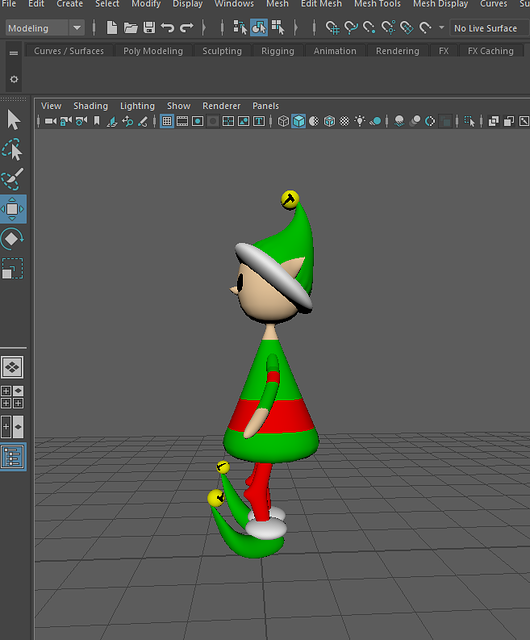Viewport: 530px width, 640px height.
Task: Switch to Rendering shelf tab
Action: click(x=397, y=51)
